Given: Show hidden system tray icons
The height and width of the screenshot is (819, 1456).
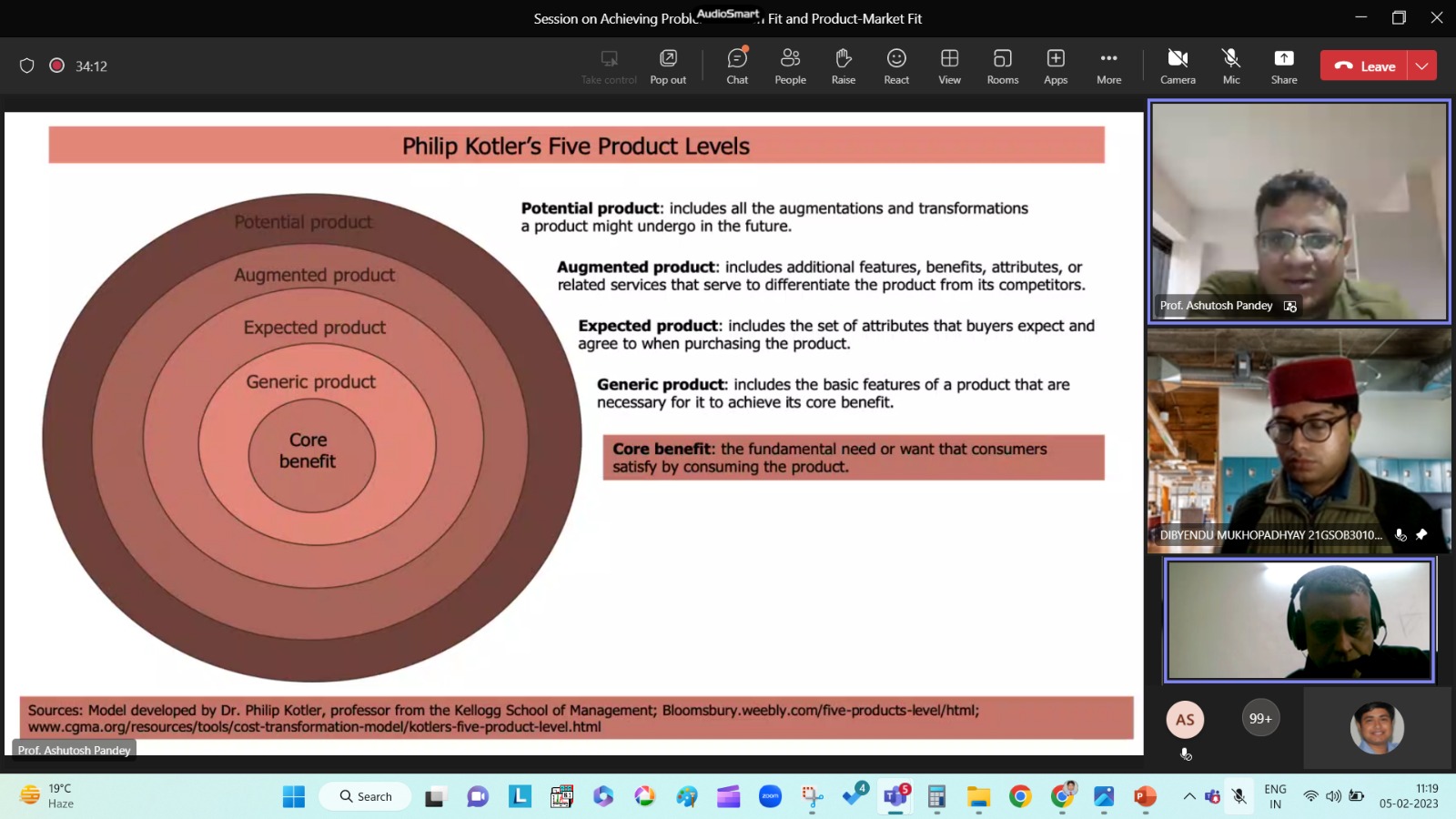Looking at the screenshot, I should click(x=1189, y=796).
